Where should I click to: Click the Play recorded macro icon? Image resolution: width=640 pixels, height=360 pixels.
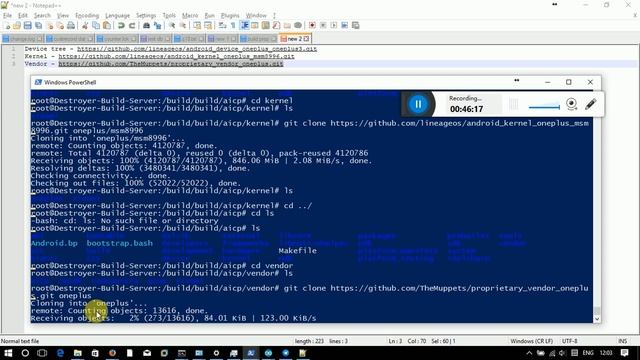pos(334,25)
